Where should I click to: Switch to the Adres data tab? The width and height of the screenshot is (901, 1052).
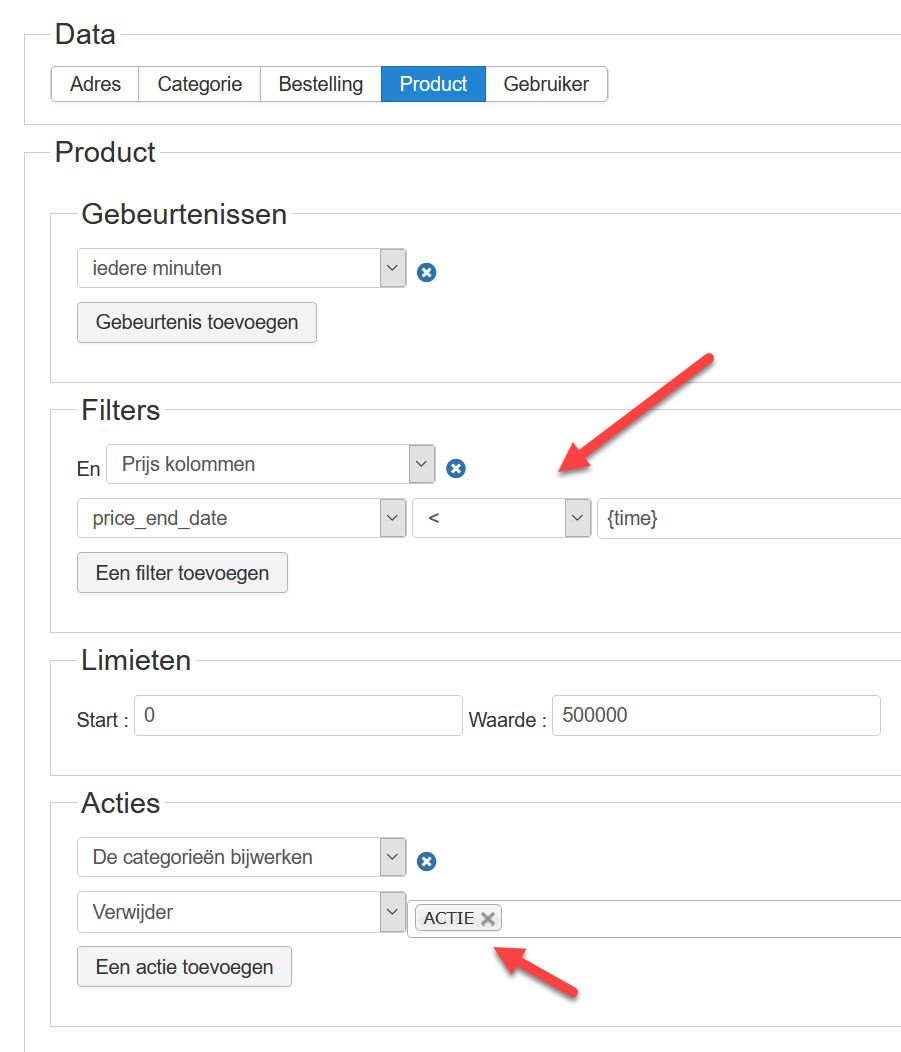coord(95,84)
